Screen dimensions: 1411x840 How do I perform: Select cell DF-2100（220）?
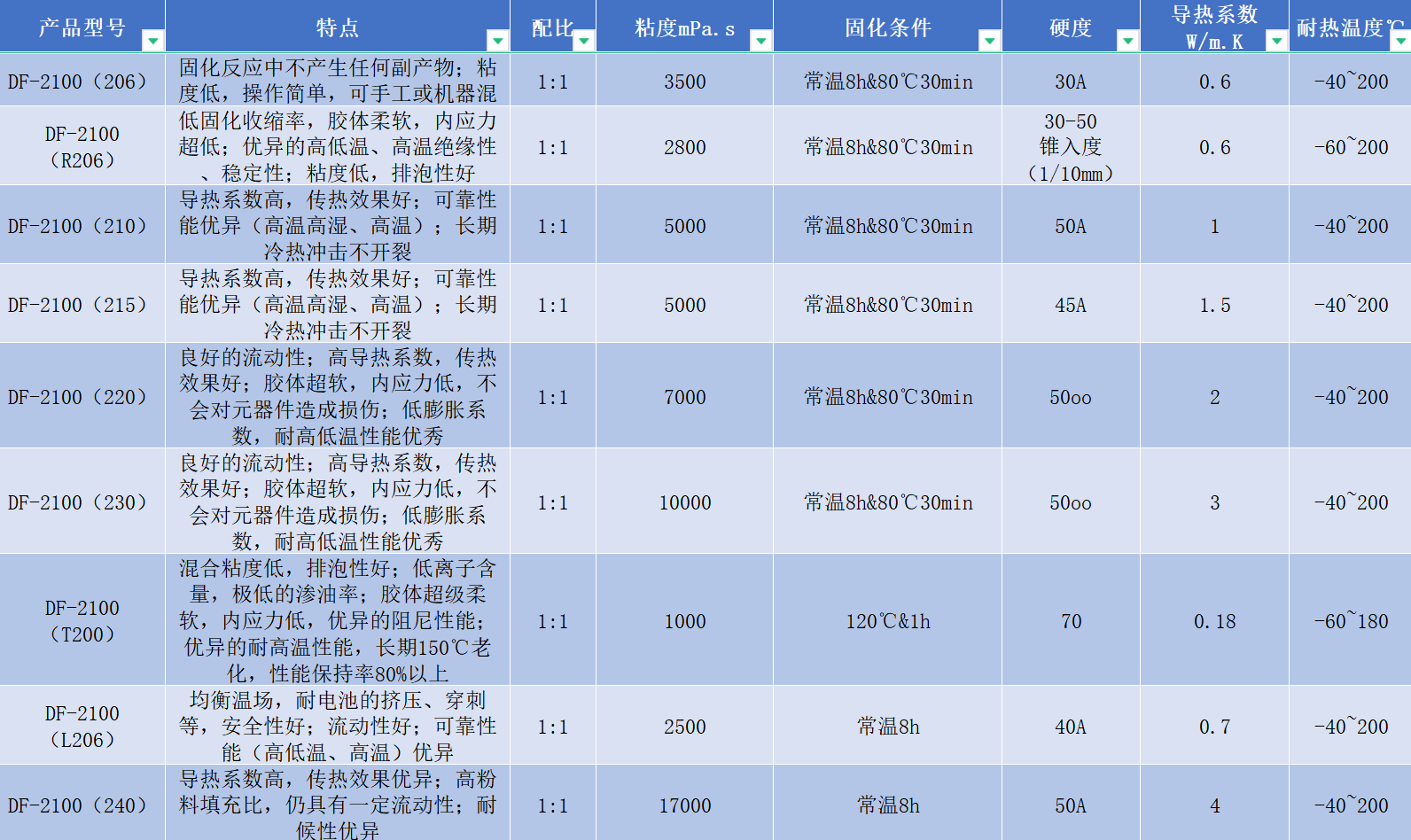82,396
